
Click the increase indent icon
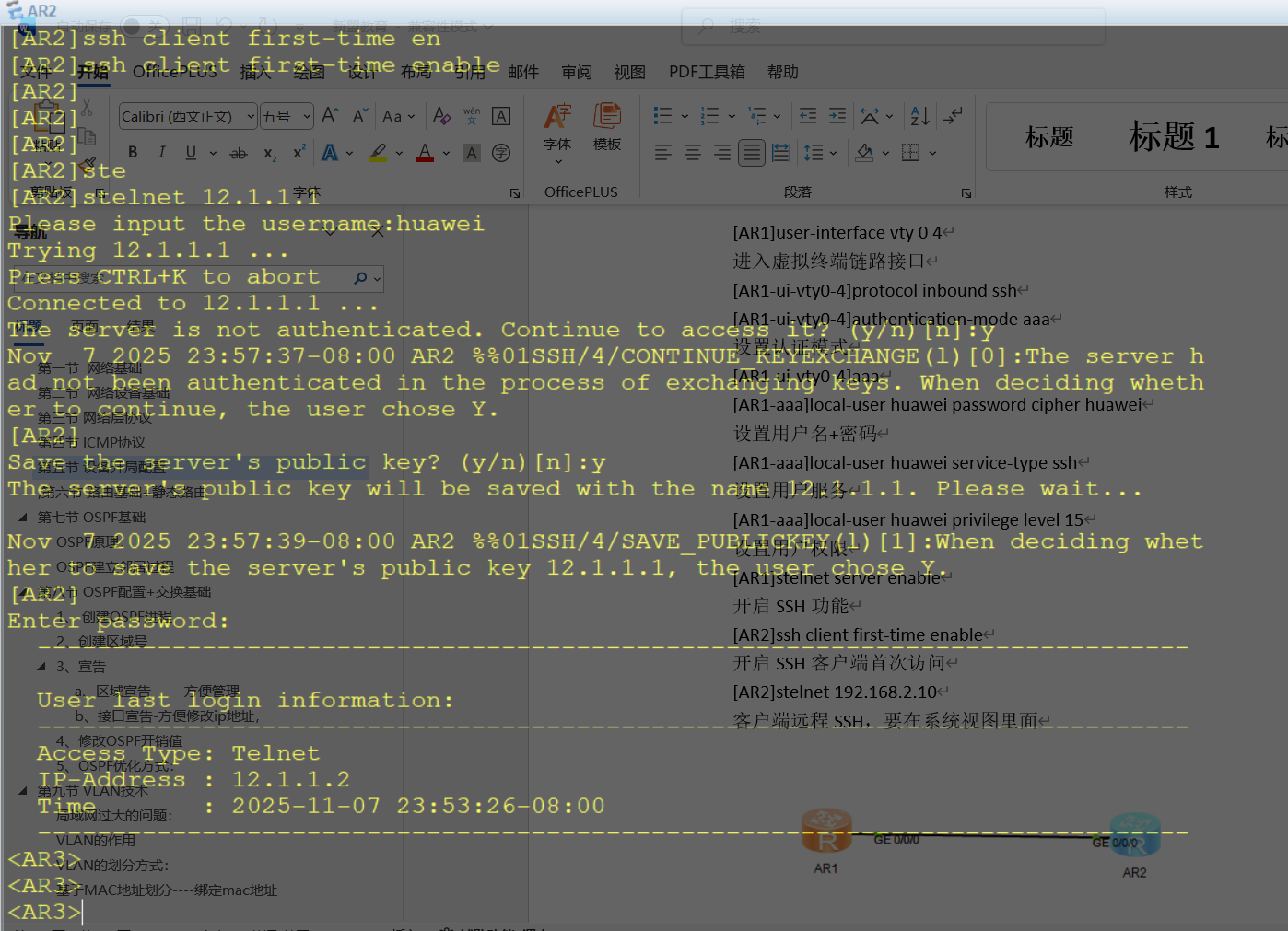pos(837,116)
